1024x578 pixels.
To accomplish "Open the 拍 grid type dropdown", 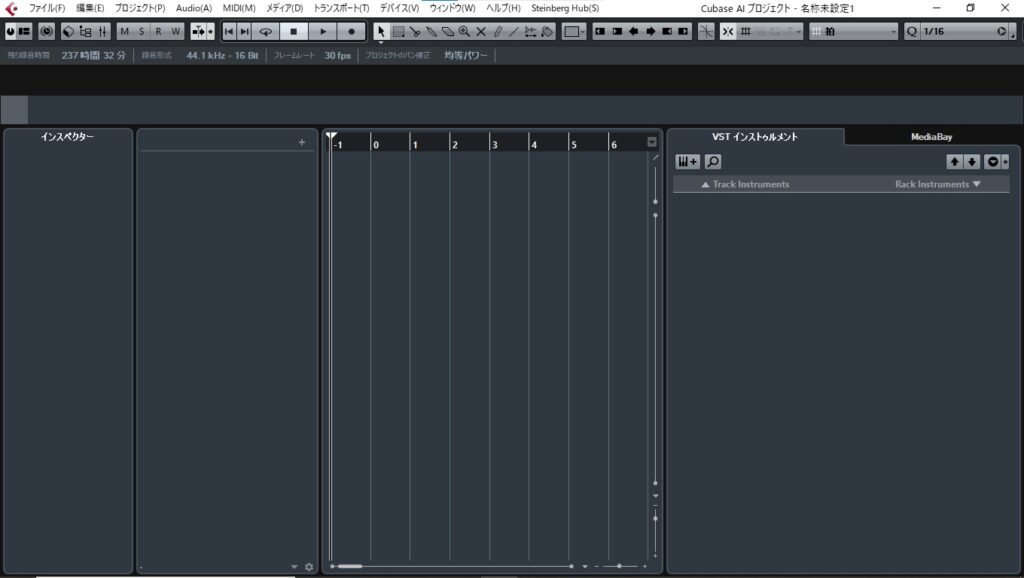I will pyautogui.click(x=853, y=31).
